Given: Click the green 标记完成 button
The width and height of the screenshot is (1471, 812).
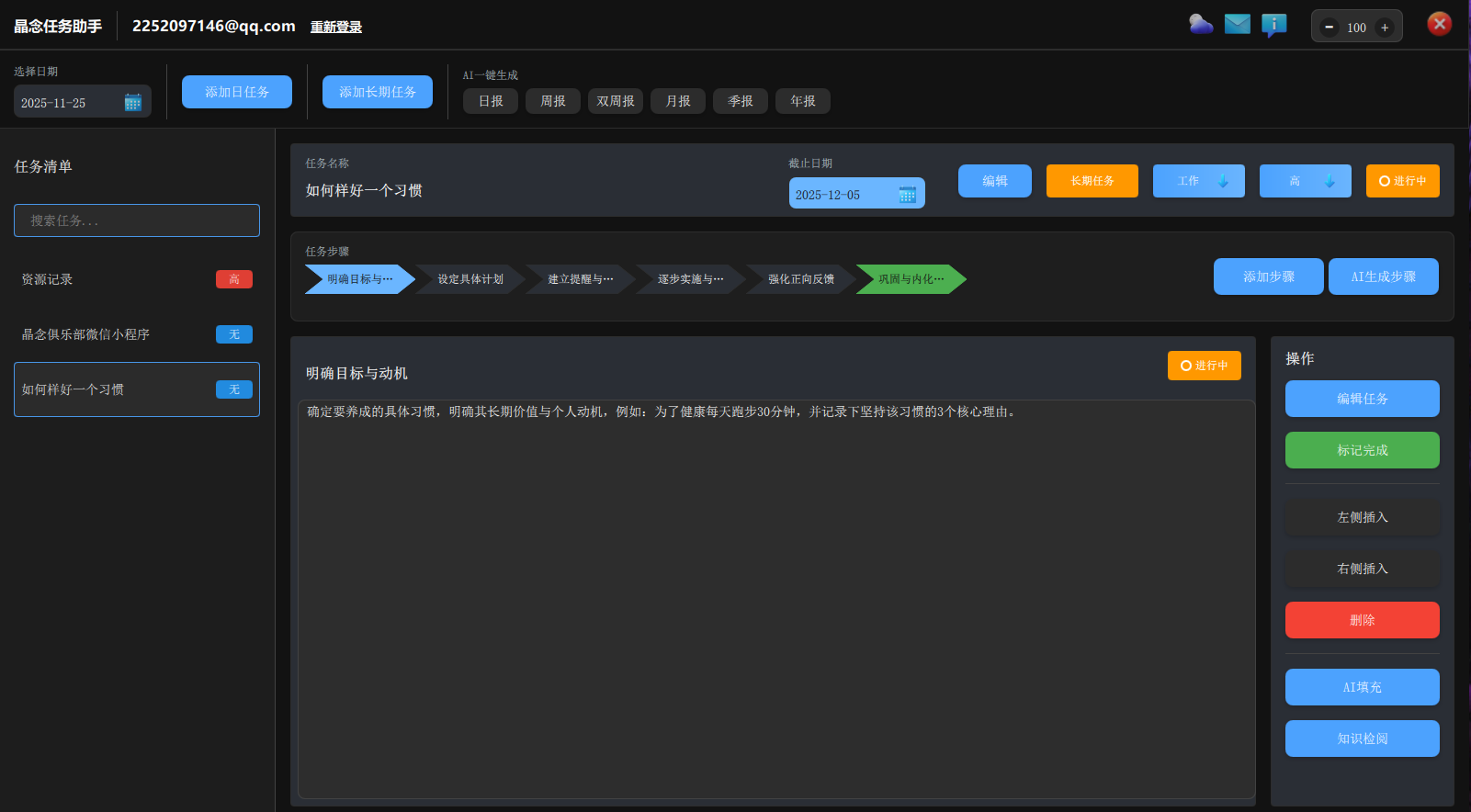Looking at the screenshot, I should pos(1362,450).
